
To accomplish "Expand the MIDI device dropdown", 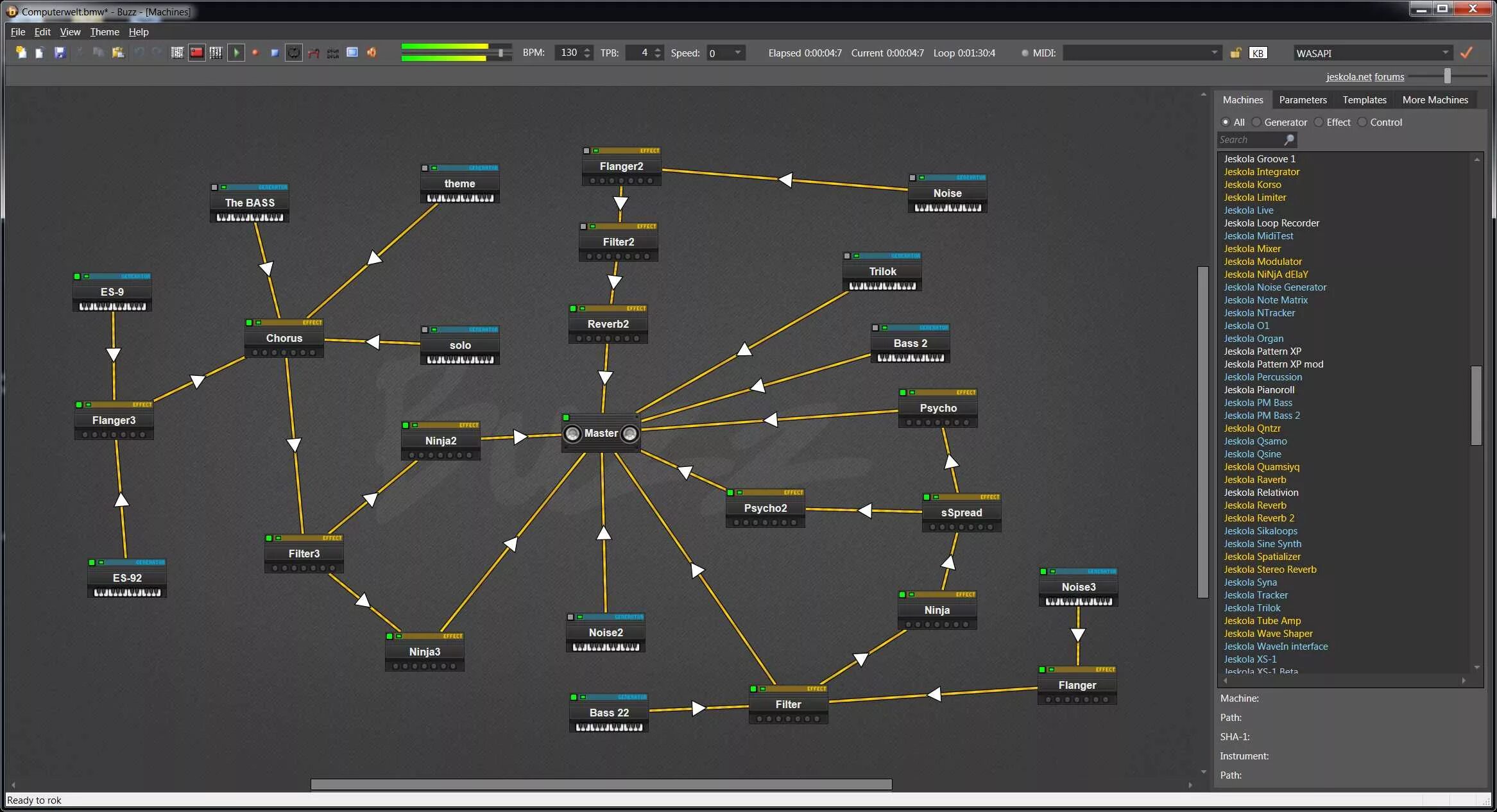I will 1214,53.
